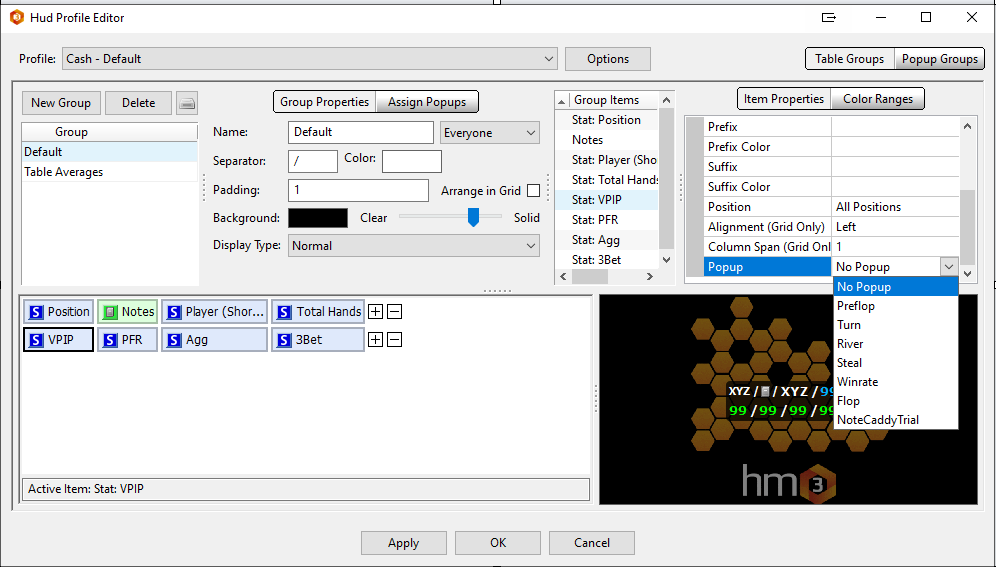996x567 pixels.
Task: Choose Flop from the popup list
Action: pyautogui.click(x=895, y=401)
